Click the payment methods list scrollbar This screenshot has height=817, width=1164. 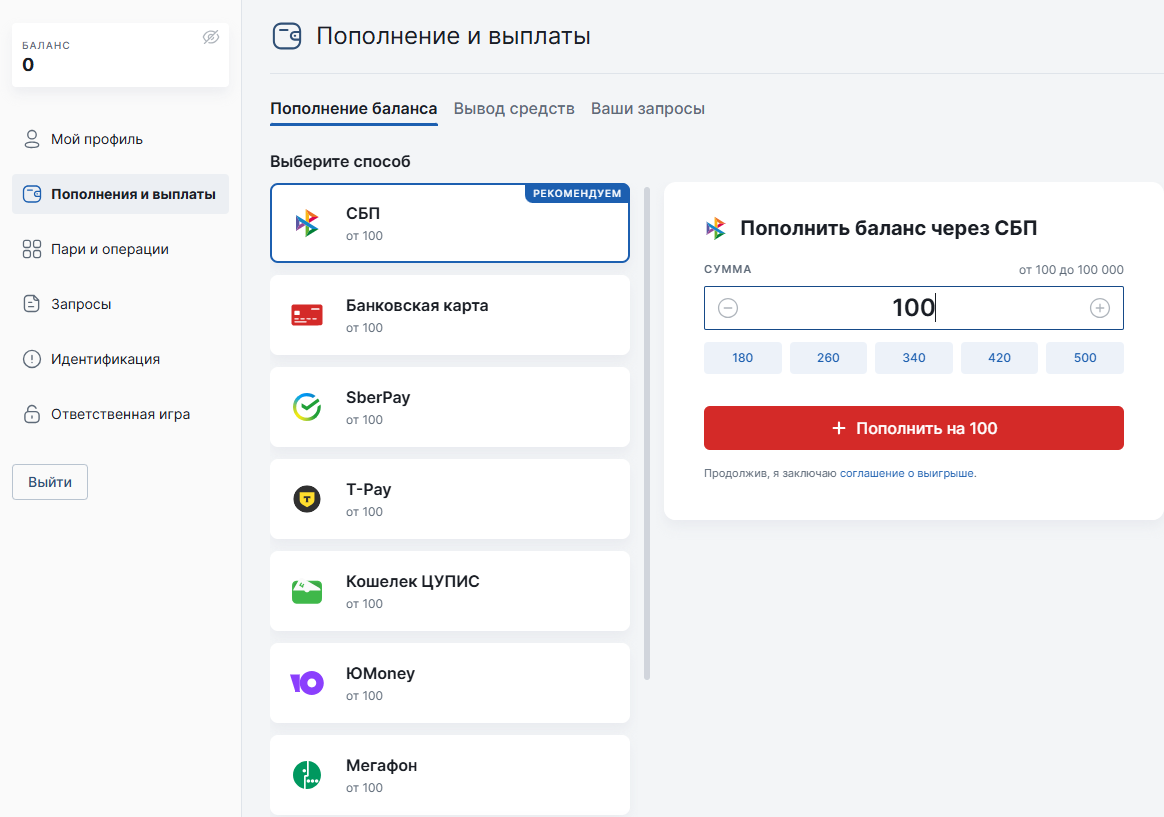(647, 434)
